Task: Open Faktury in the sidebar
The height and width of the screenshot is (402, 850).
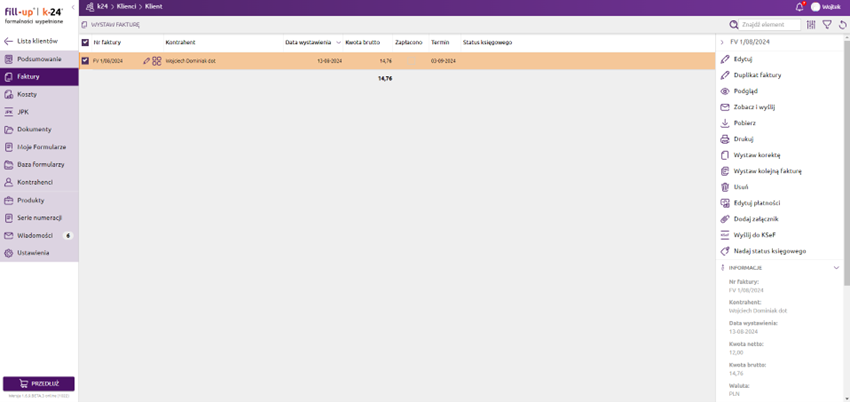Action: (39, 77)
